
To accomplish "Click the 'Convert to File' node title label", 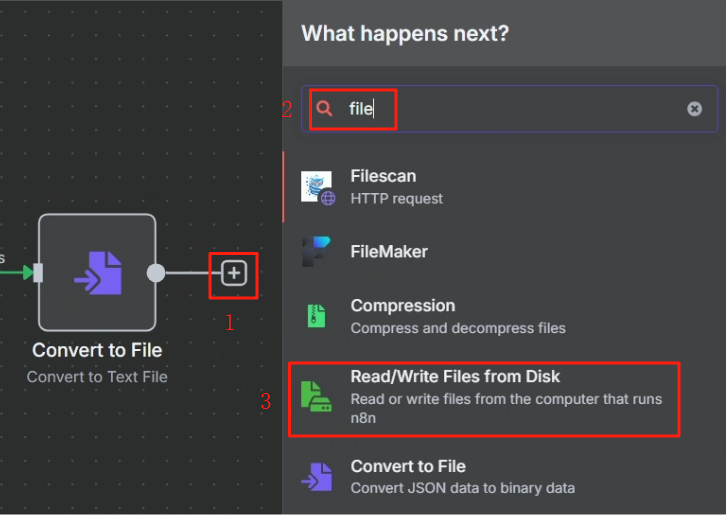I will [97, 350].
